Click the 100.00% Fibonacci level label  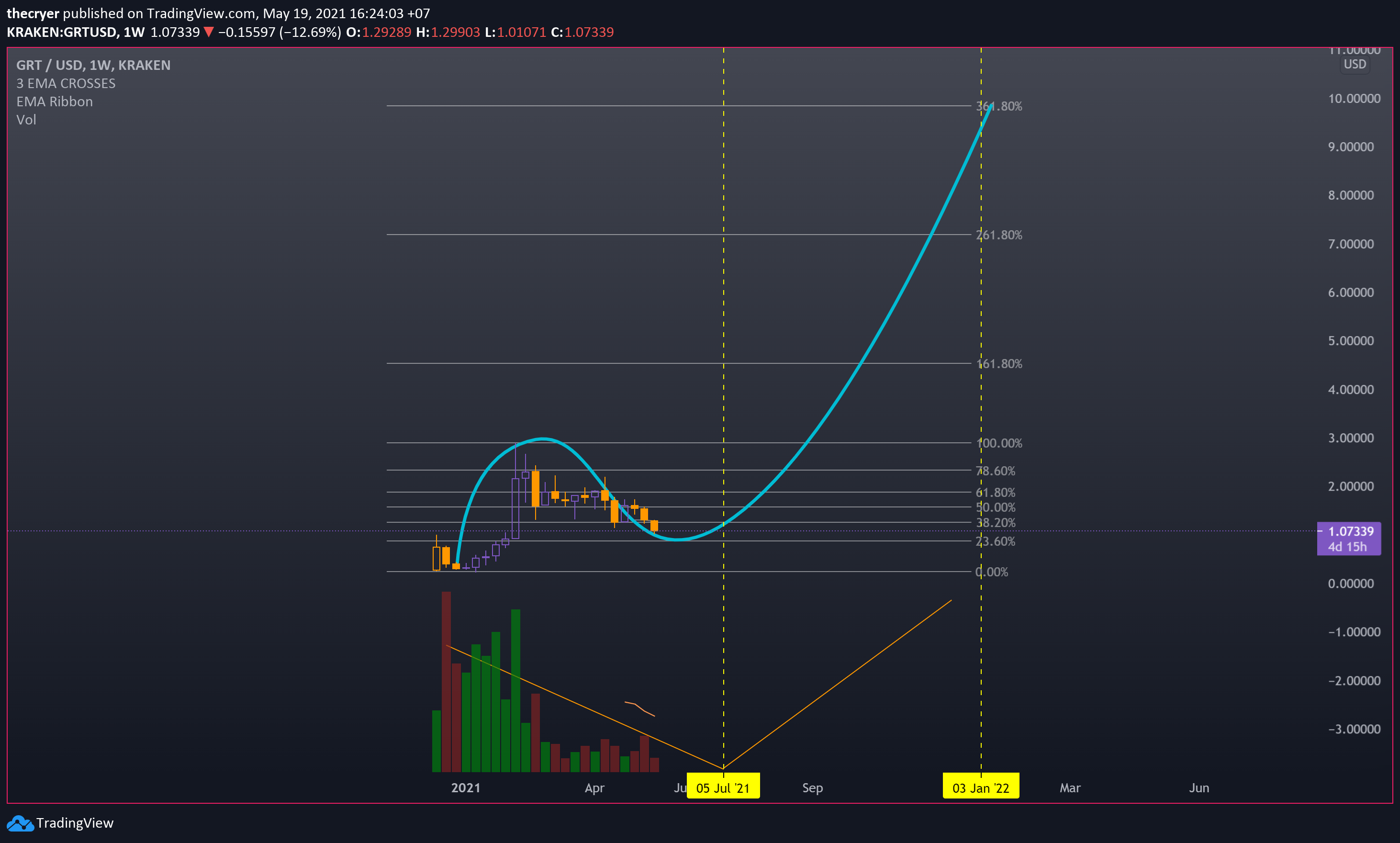click(999, 443)
